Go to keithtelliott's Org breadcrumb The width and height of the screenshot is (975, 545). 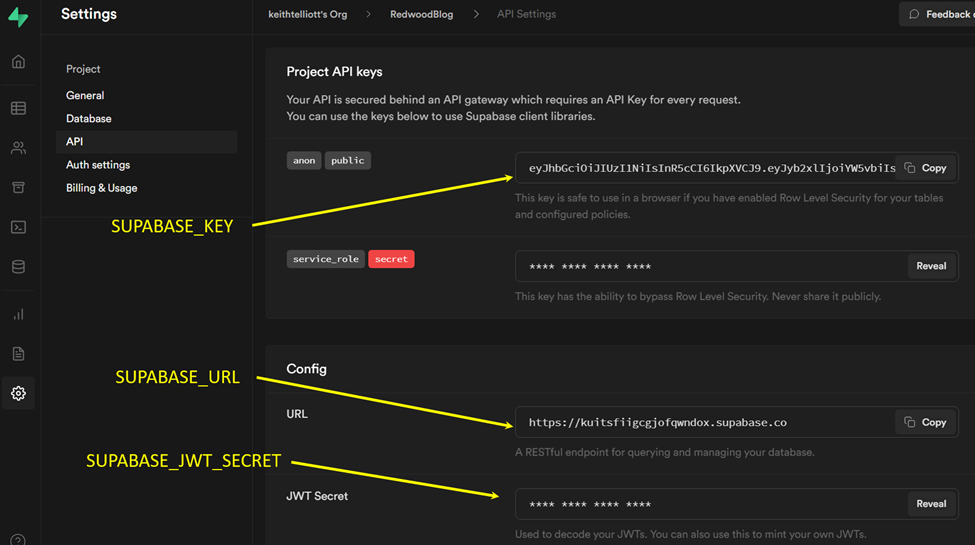tap(308, 14)
